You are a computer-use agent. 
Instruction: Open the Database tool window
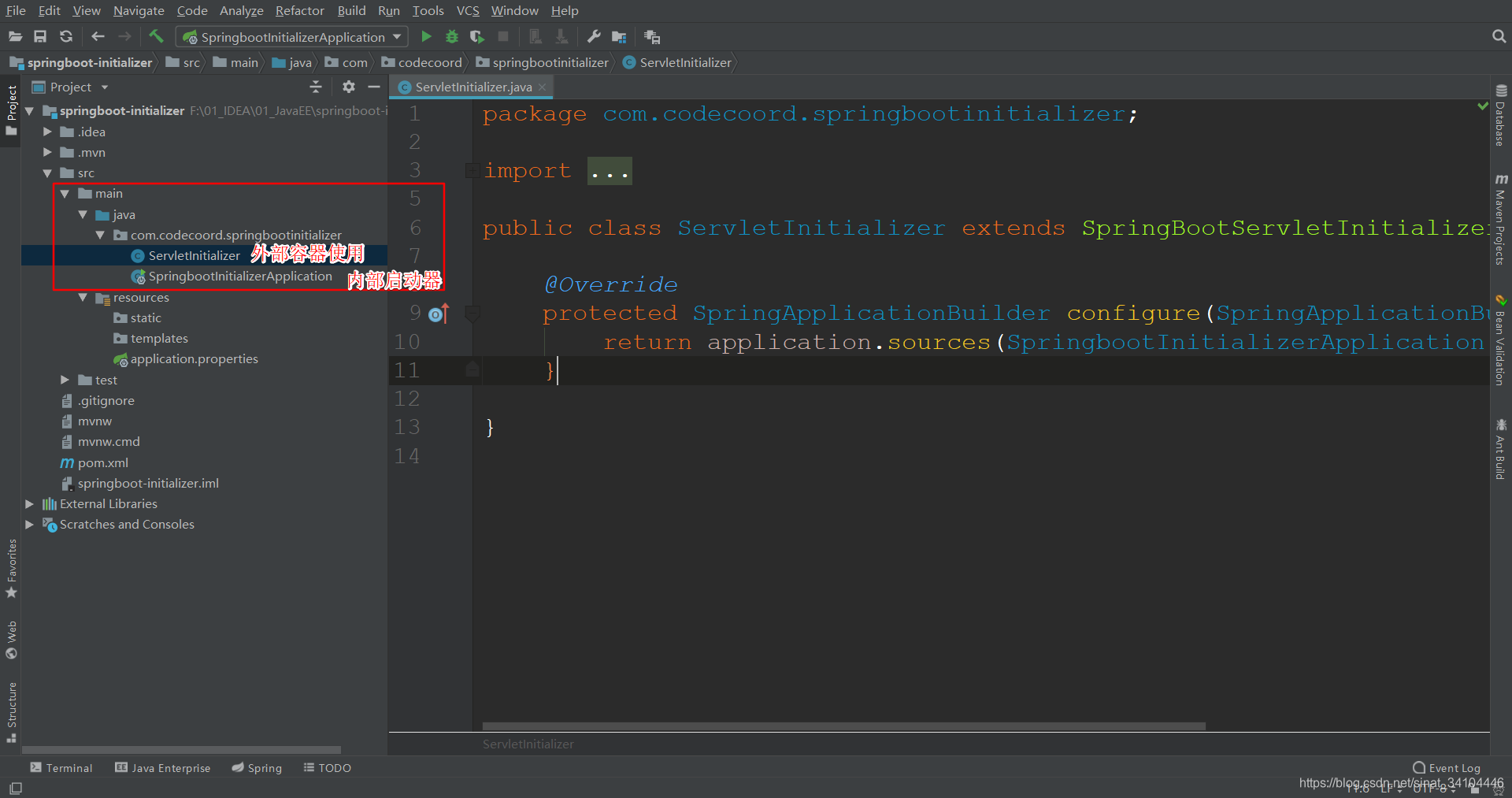pyautogui.click(x=1501, y=118)
